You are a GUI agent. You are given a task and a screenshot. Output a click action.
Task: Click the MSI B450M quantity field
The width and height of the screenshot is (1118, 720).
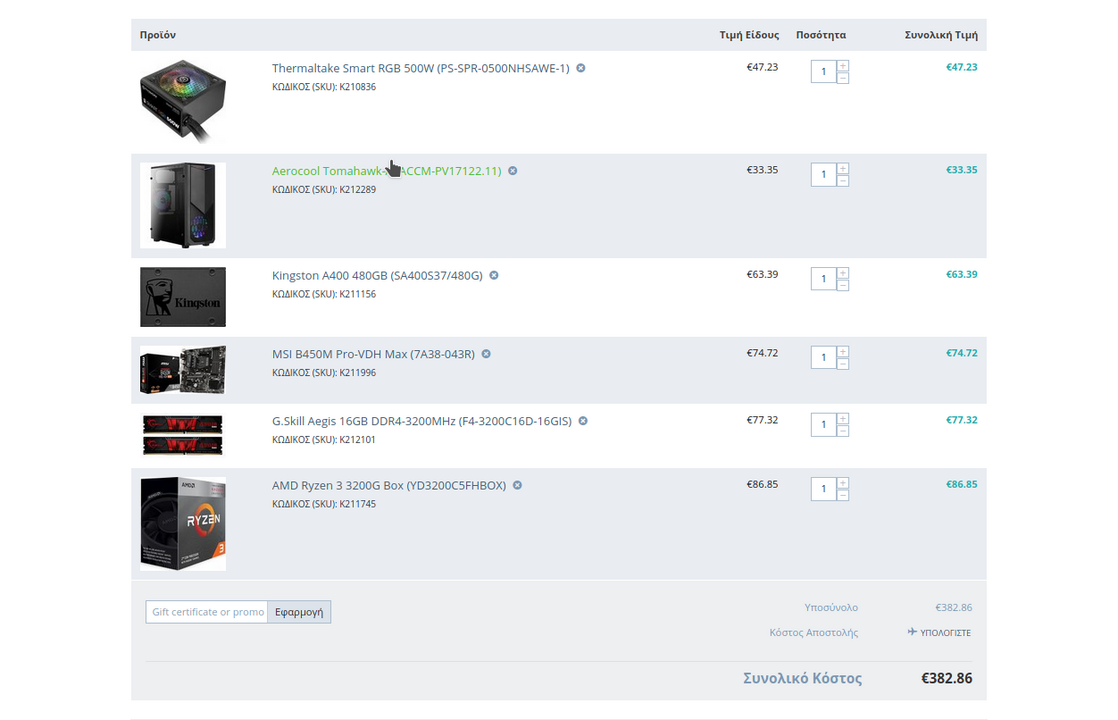coord(824,357)
